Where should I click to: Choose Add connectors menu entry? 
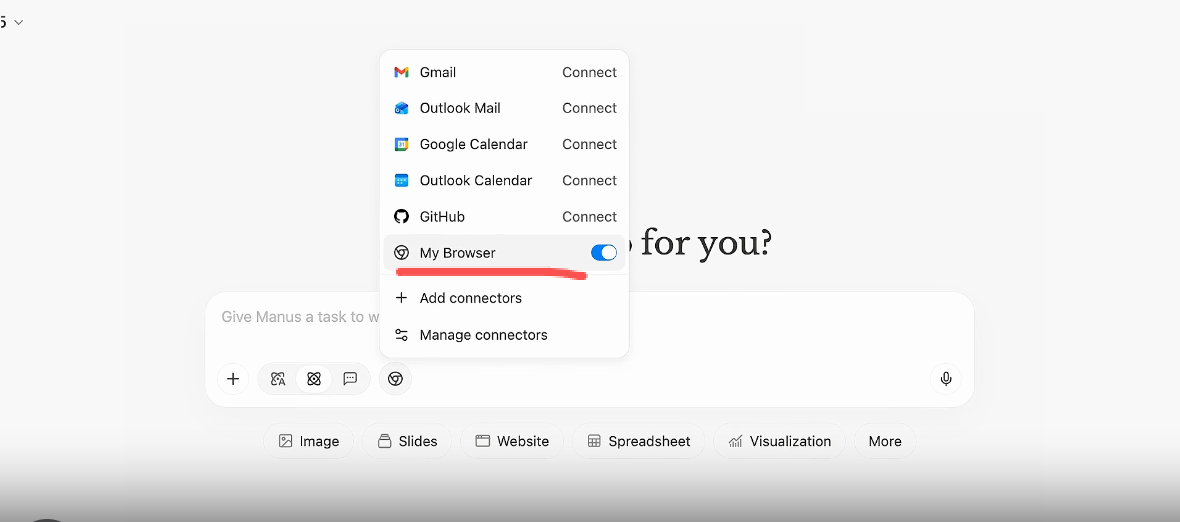(x=504, y=298)
